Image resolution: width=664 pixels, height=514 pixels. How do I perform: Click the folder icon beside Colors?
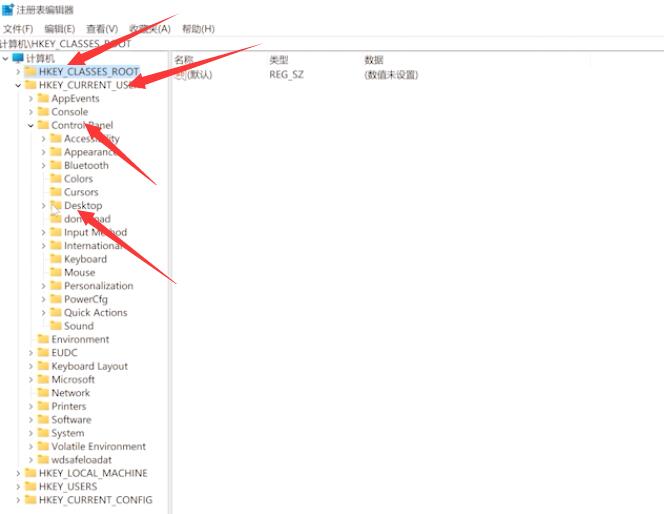[56, 179]
